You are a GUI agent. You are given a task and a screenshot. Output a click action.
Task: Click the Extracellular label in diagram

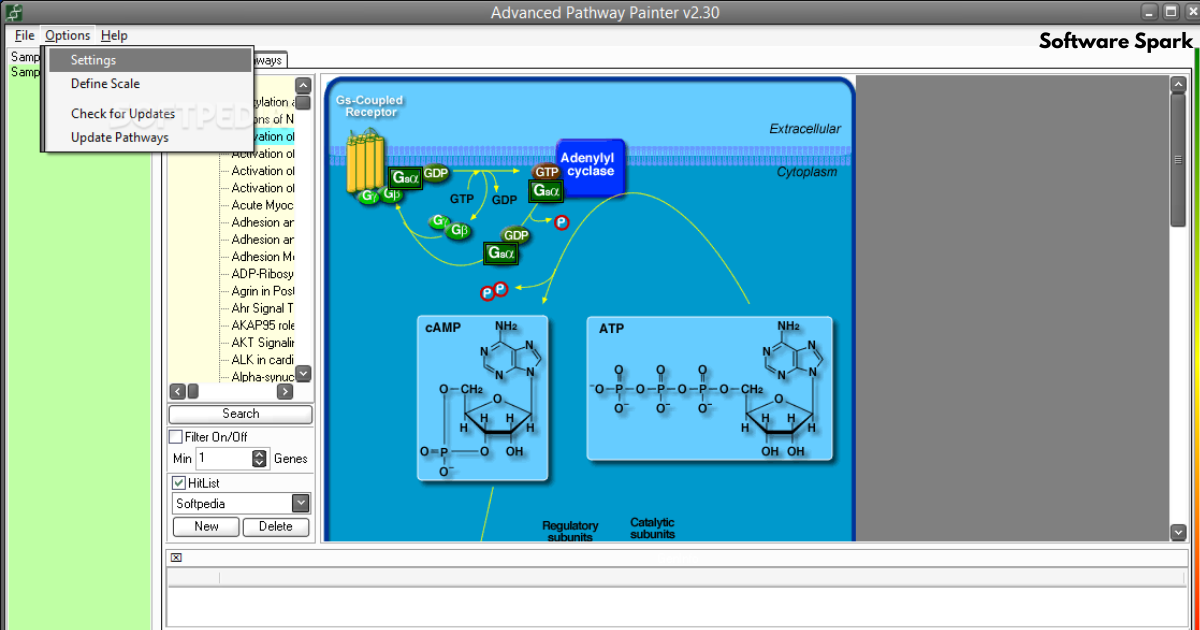pyautogui.click(x=805, y=129)
